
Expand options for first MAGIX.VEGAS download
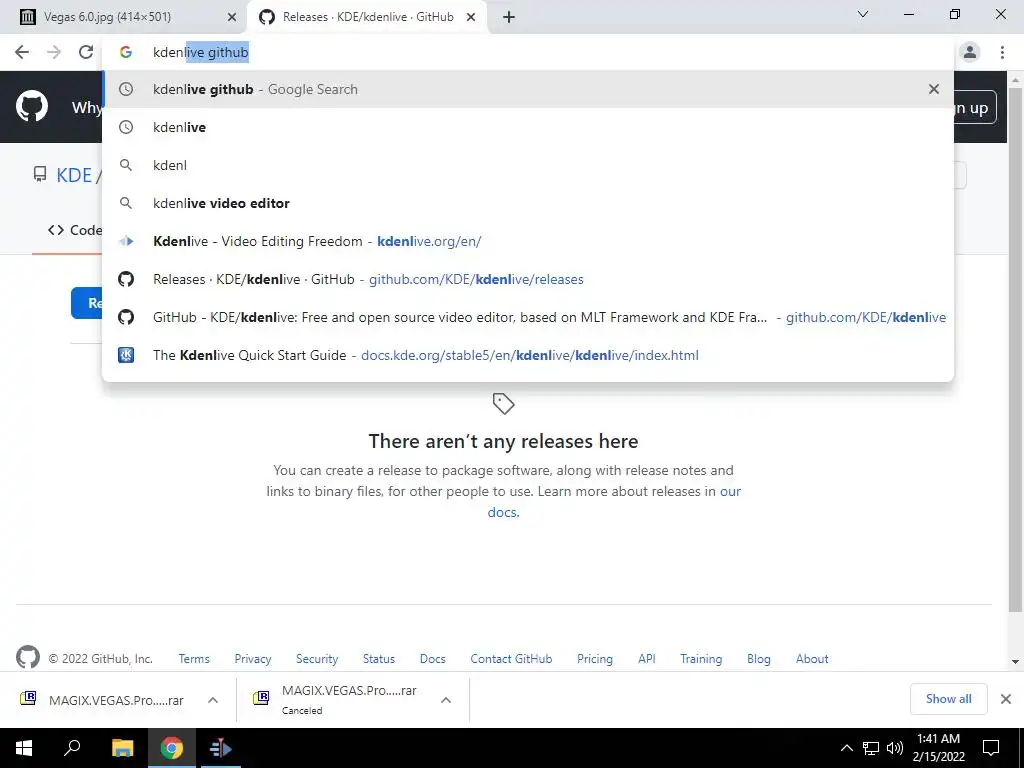pyautogui.click(x=213, y=700)
